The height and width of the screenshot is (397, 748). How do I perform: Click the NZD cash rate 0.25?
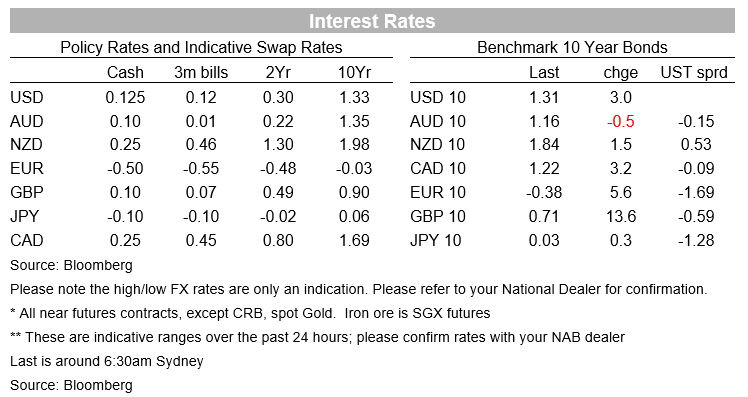(x=125, y=145)
